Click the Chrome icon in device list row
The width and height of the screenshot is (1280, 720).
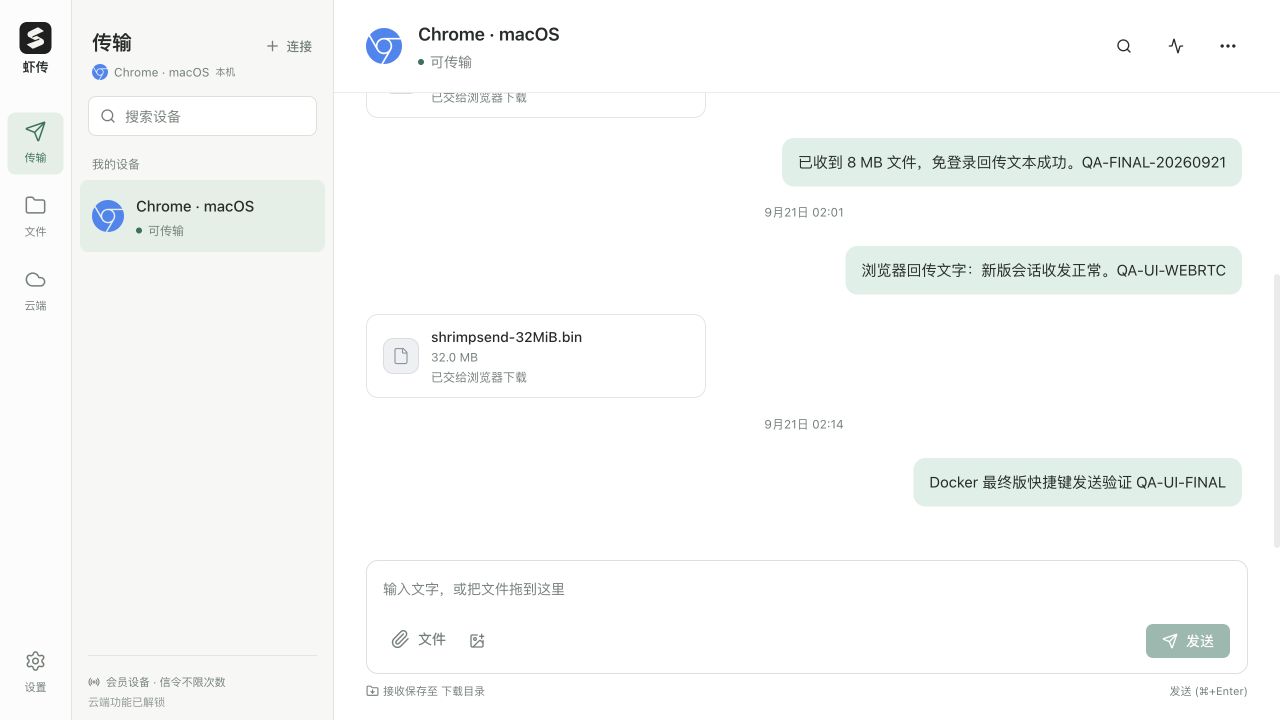tap(108, 216)
